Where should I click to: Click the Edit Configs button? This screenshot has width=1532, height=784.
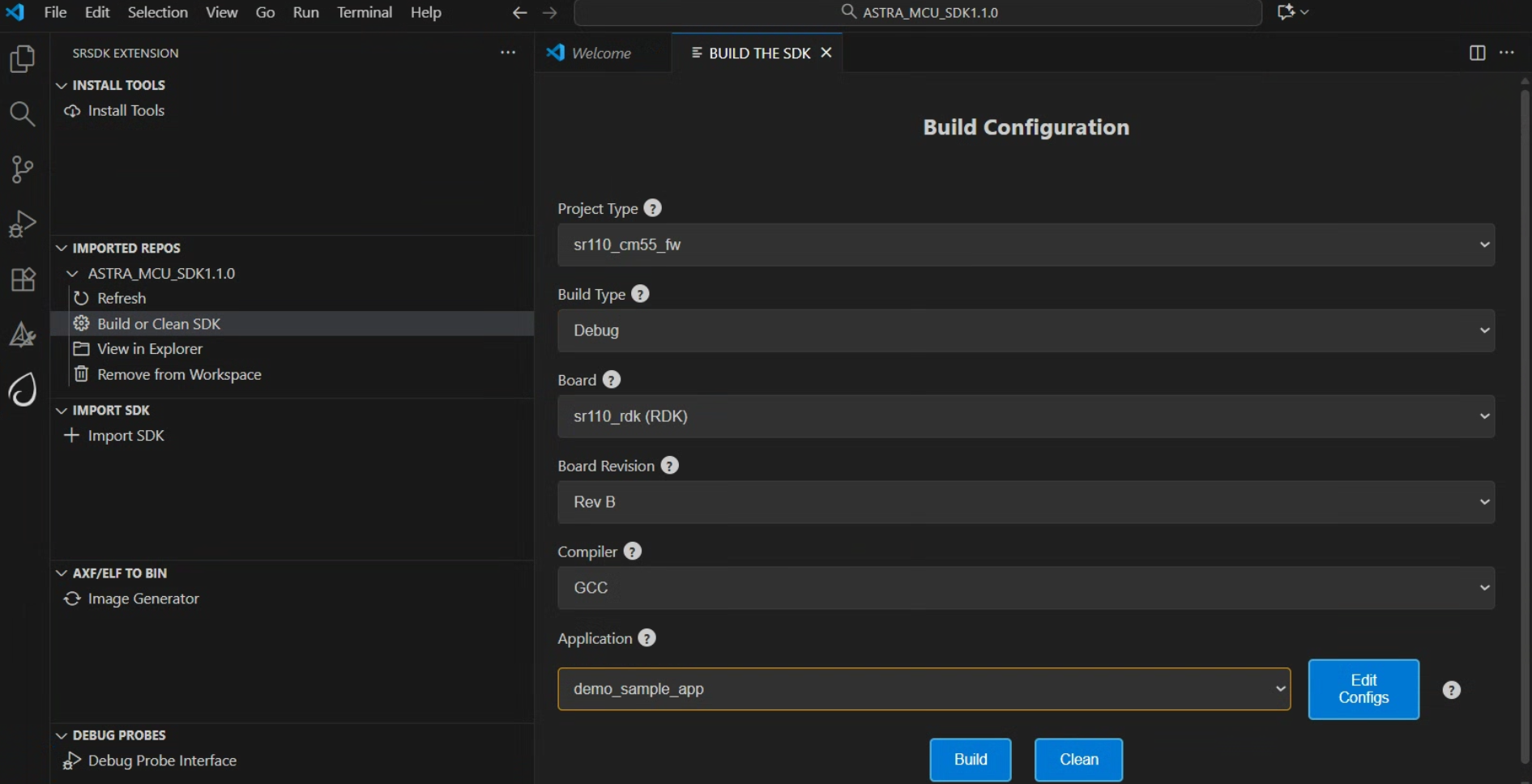(x=1363, y=689)
